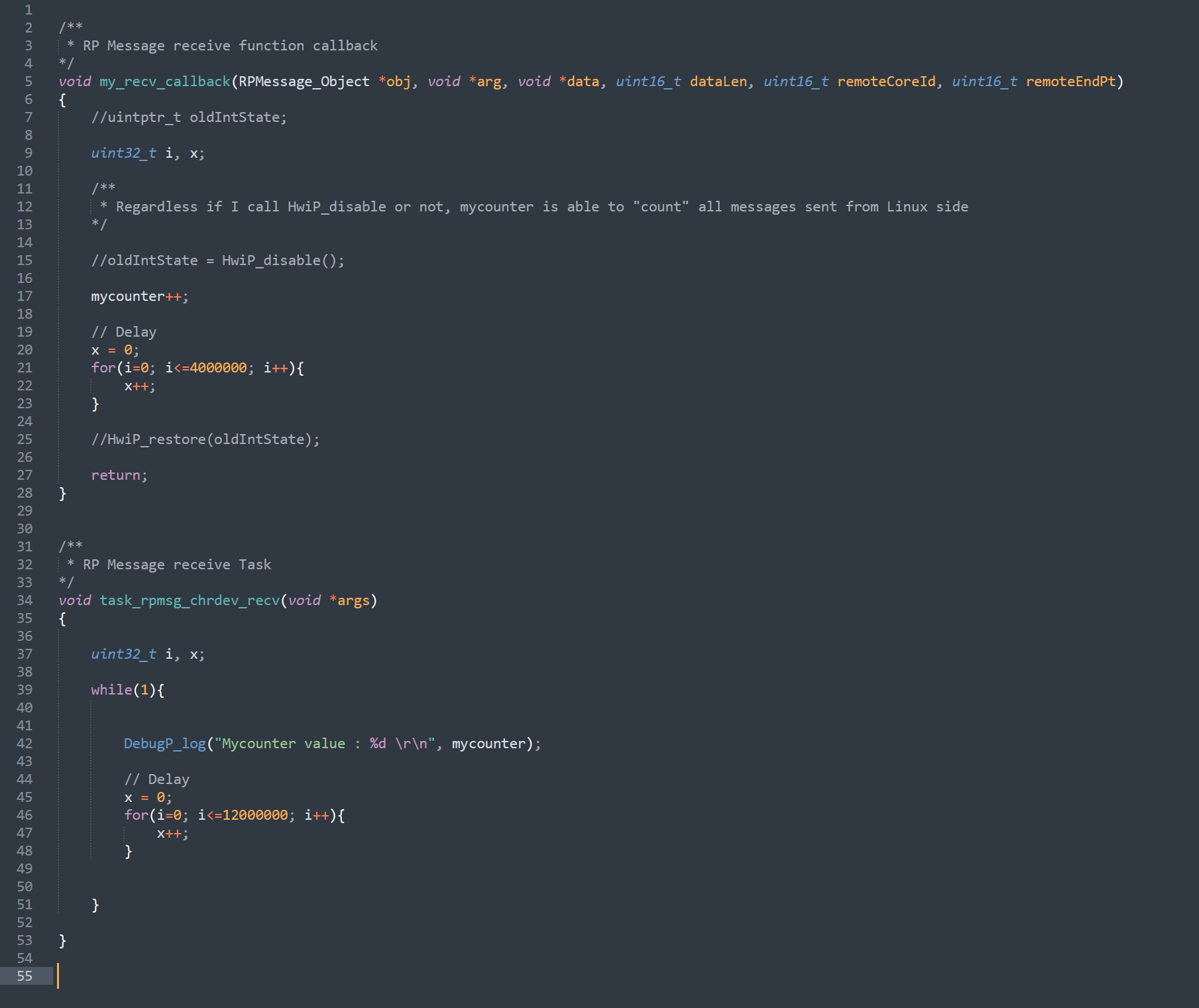Viewport: 1199px width, 1008px height.
Task: Click the dataLen parameter name
Action: click(x=718, y=81)
